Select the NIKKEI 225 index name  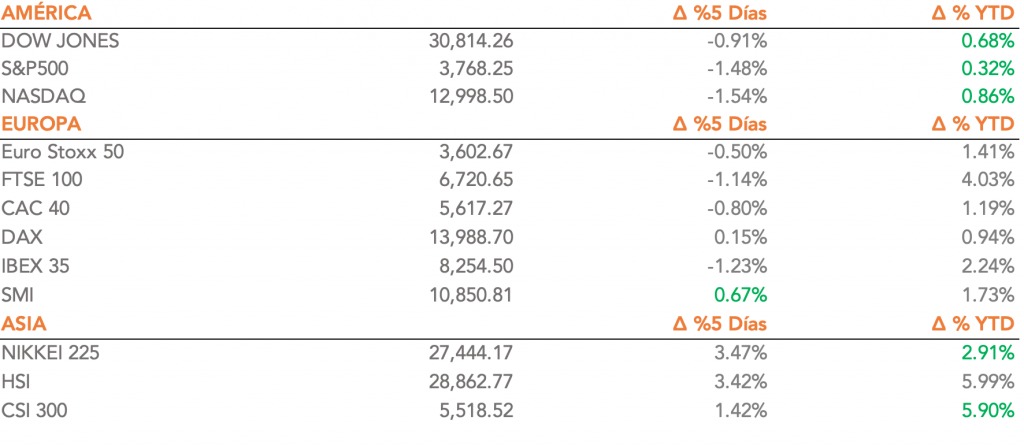[51, 352]
